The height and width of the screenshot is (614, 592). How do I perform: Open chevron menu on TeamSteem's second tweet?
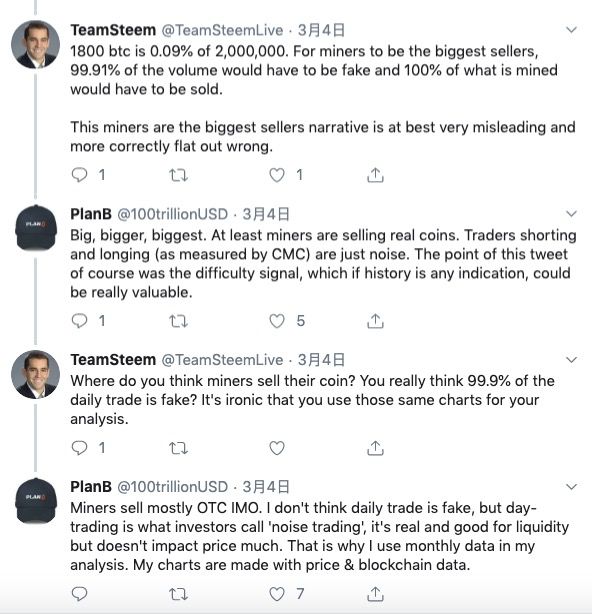coord(572,359)
